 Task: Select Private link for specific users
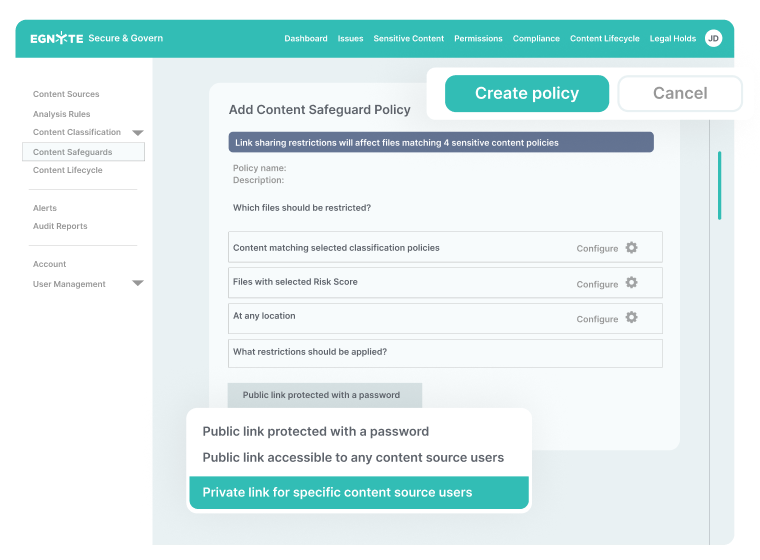[x=358, y=492]
